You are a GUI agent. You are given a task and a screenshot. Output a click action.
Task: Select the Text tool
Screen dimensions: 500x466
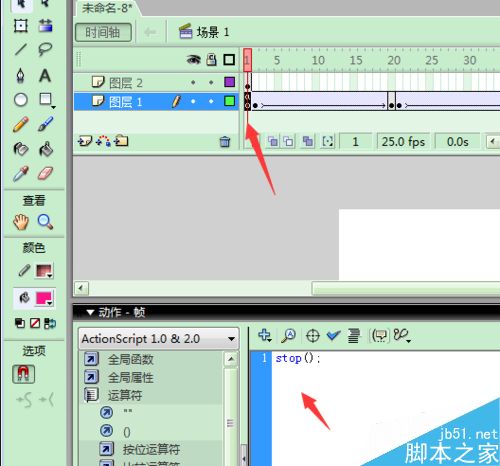point(45,75)
